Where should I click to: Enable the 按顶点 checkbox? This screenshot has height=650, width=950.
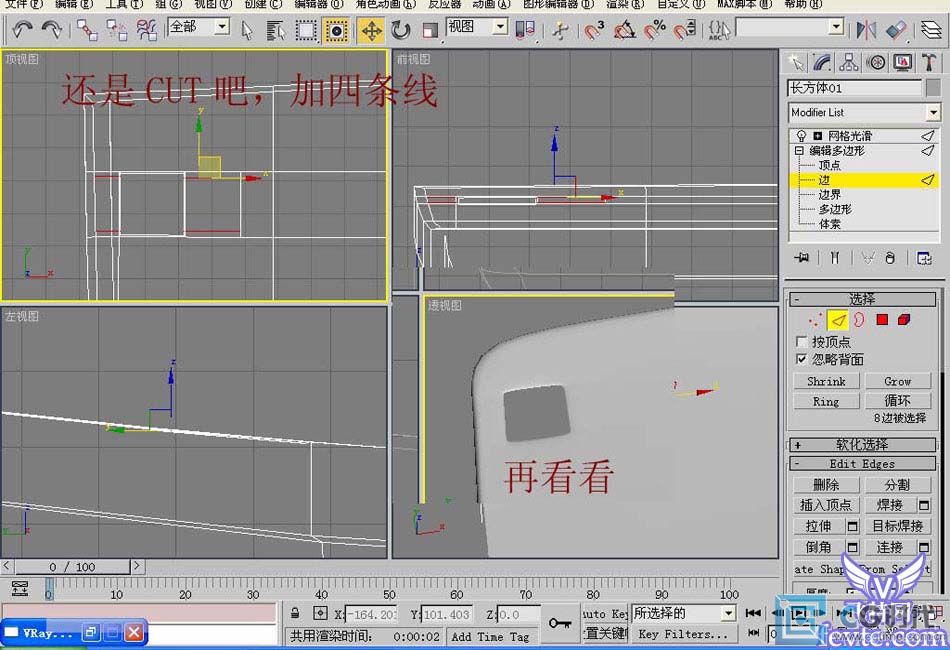[x=802, y=342]
